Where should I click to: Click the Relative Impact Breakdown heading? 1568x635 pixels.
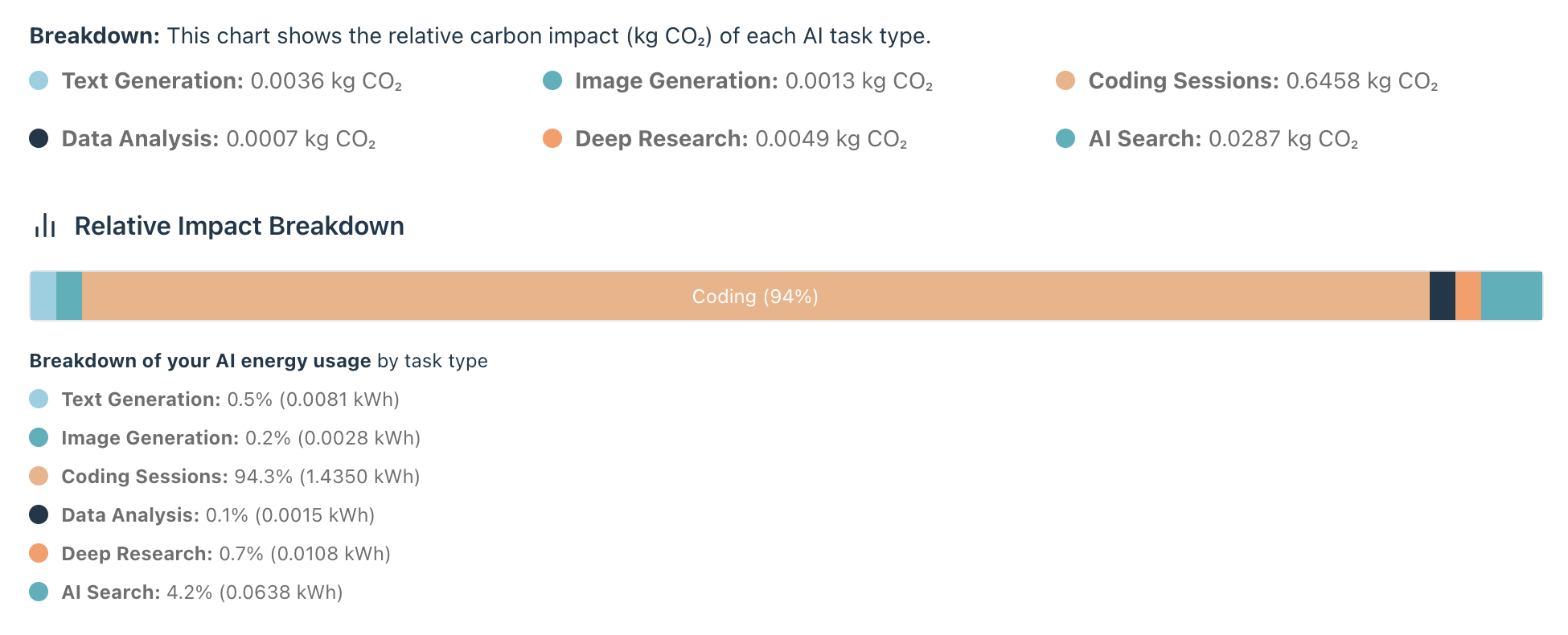click(239, 226)
